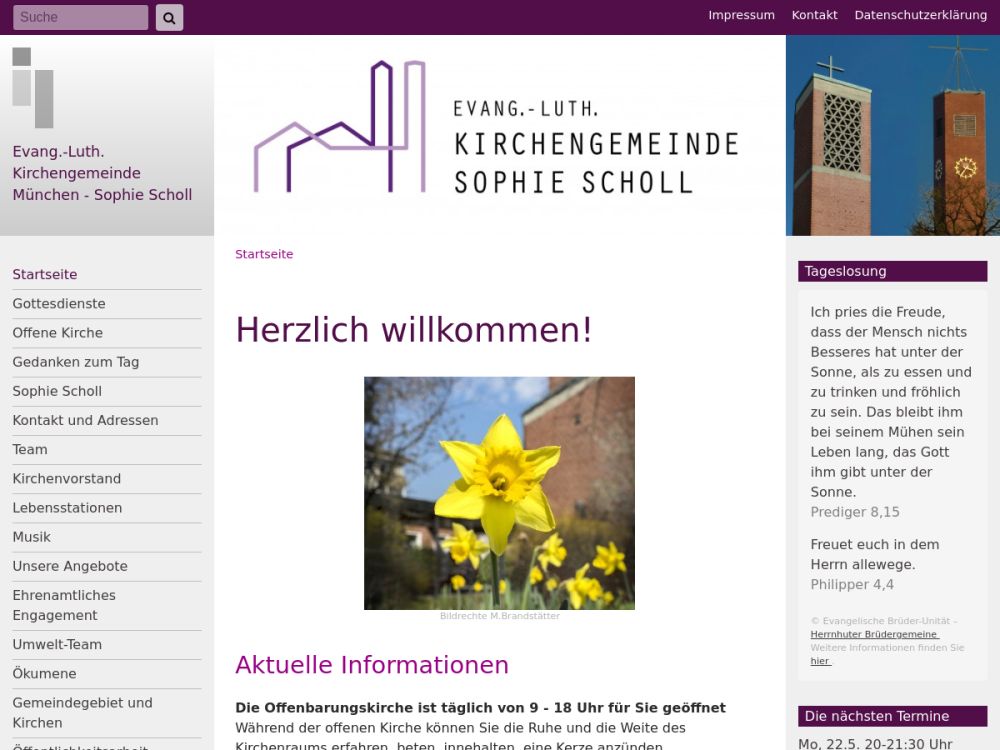Click the 'hier' link under Tageslosung
The image size is (1000, 750).
point(819,661)
